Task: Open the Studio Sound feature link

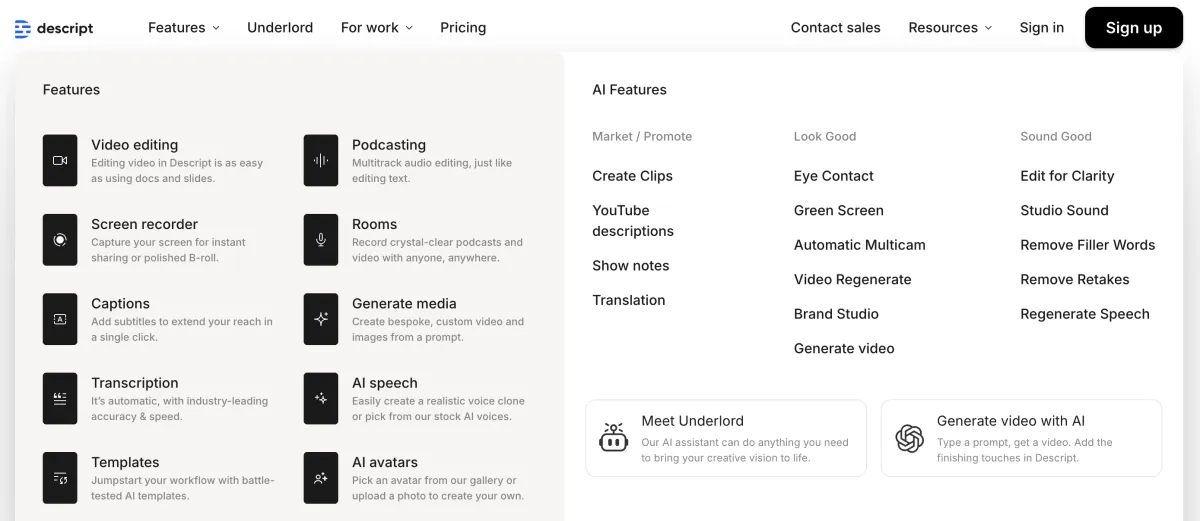Action: point(1064,210)
